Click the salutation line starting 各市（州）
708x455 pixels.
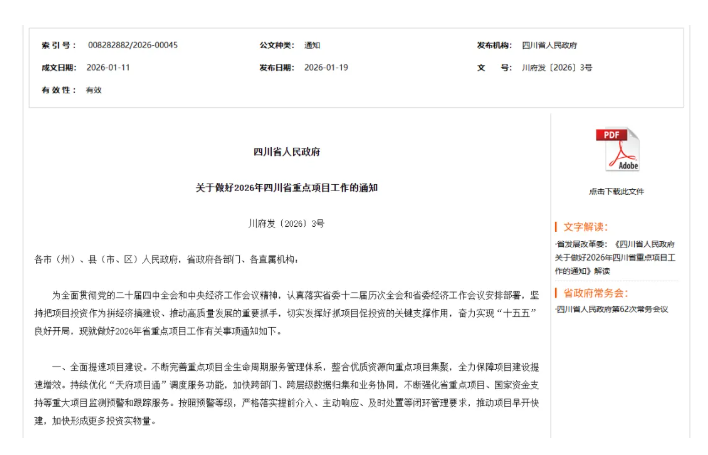[x=166, y=259]
